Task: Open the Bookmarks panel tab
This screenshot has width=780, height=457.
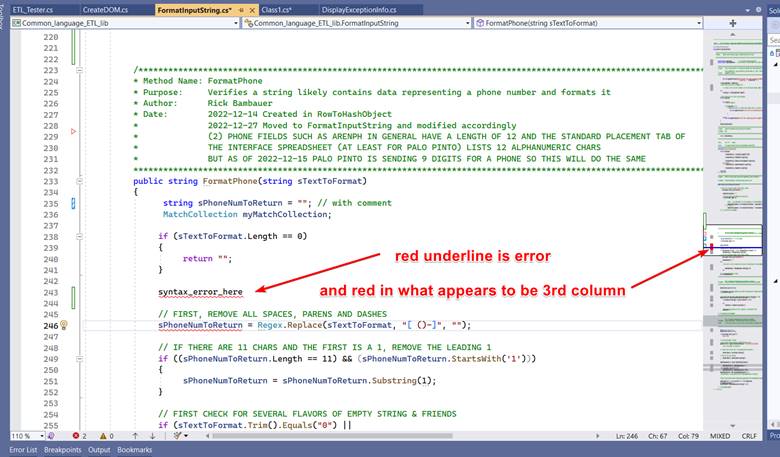Action: (135, 450)
